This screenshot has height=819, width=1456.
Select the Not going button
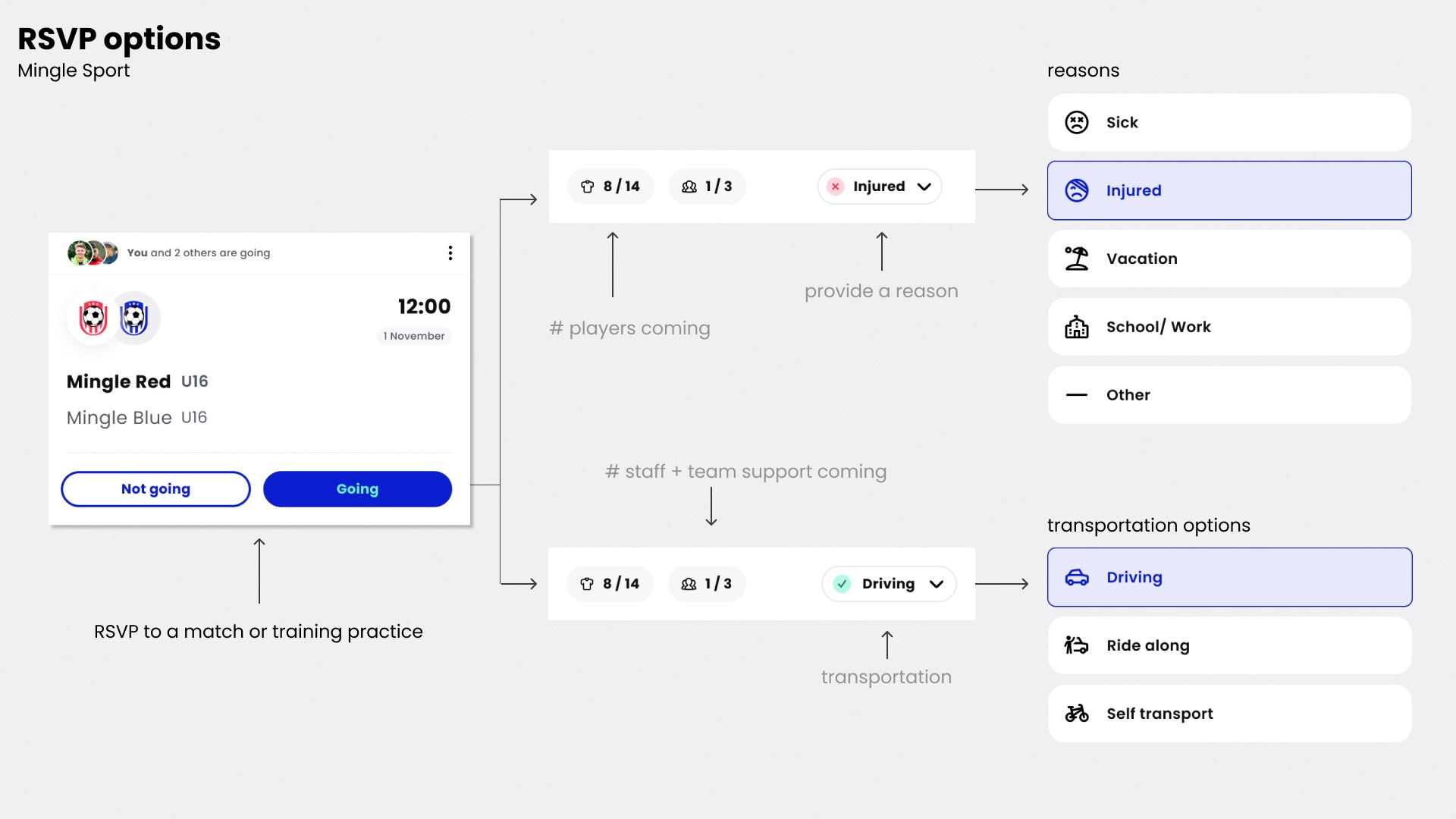155,489
